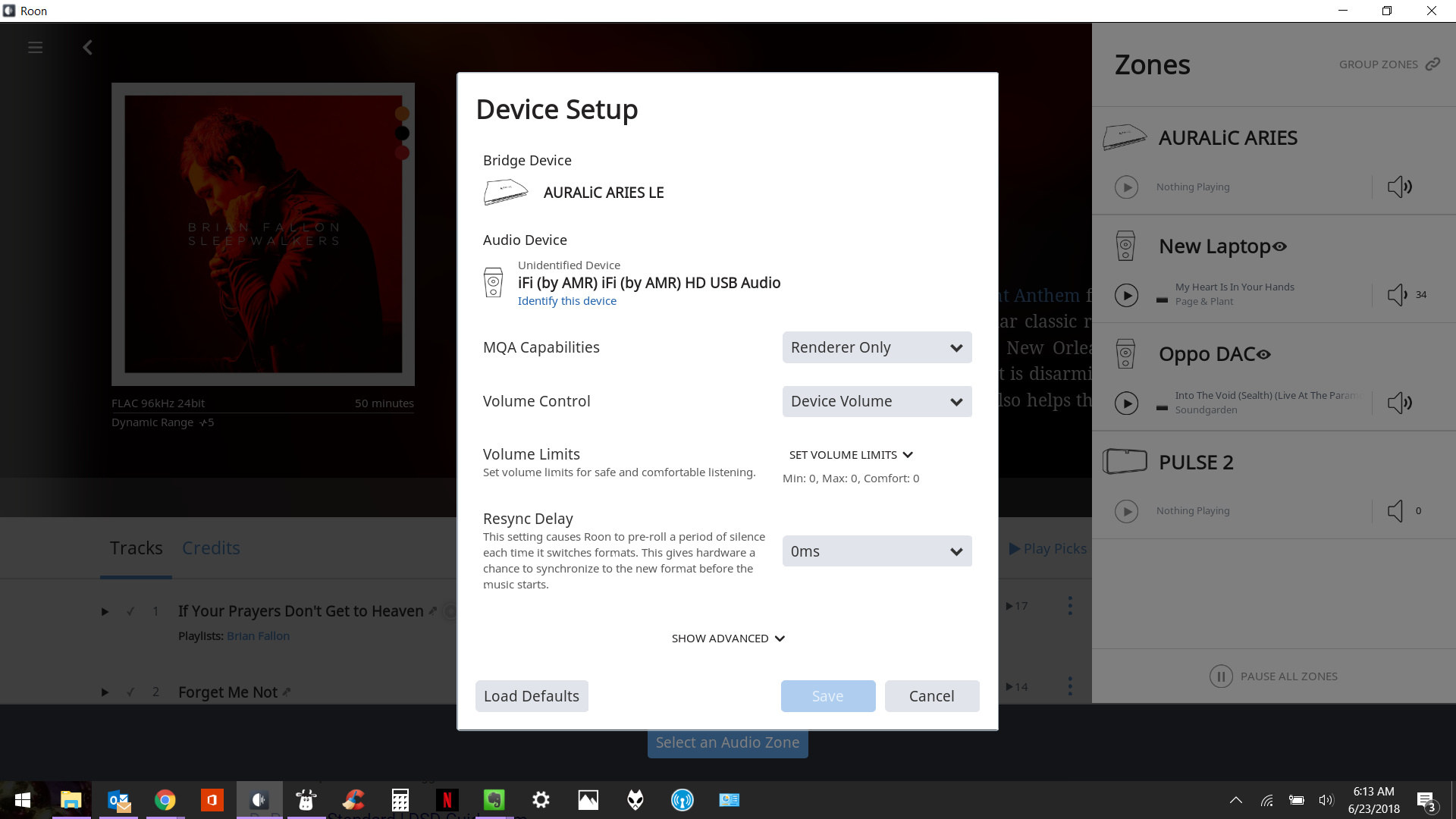Image resolution: width=1456 pixels, height=819 pixels.
Task: Click Select an Audio Zone button
Action: click(728, 743)
